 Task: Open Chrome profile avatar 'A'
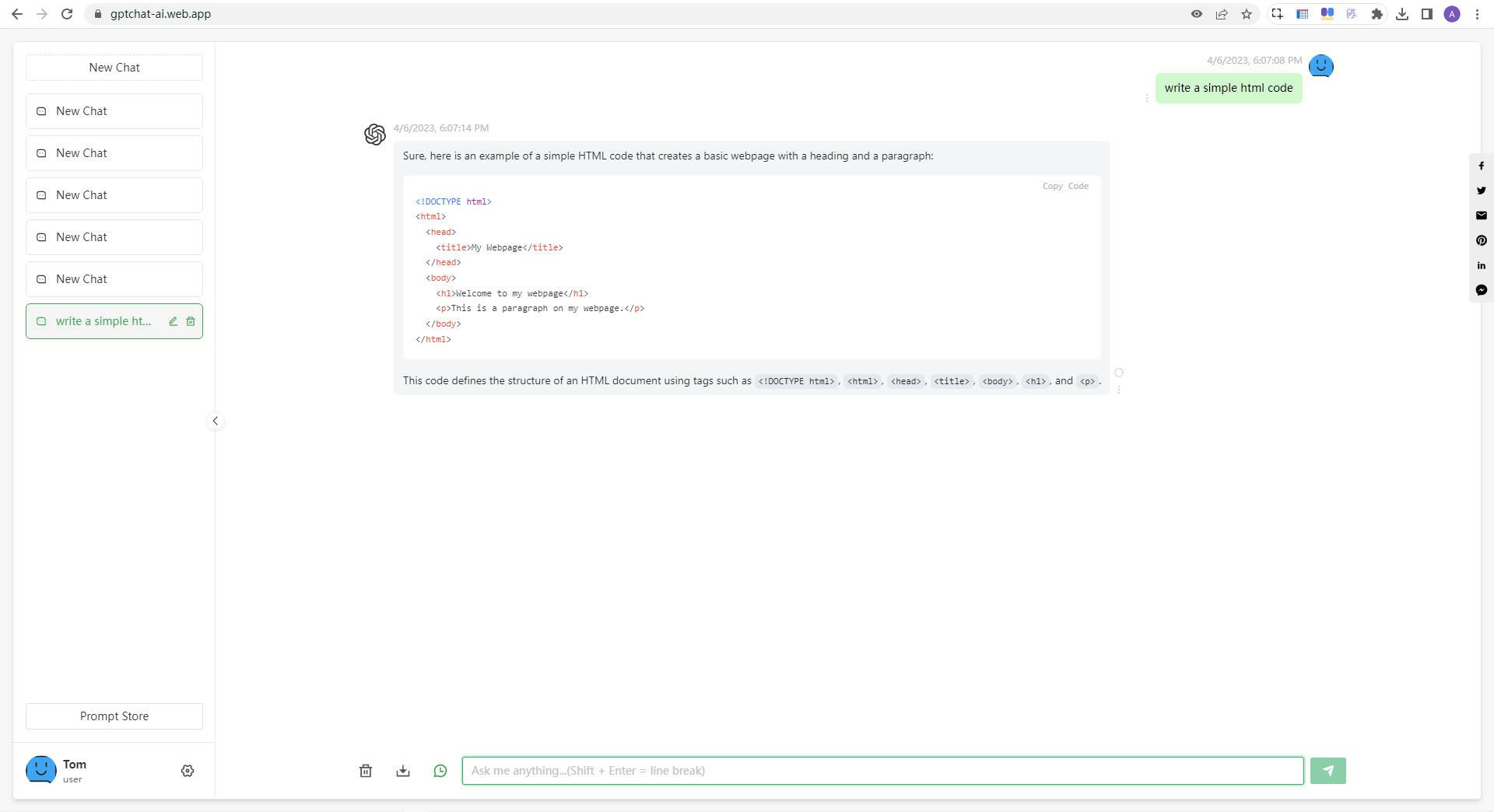1452,14
